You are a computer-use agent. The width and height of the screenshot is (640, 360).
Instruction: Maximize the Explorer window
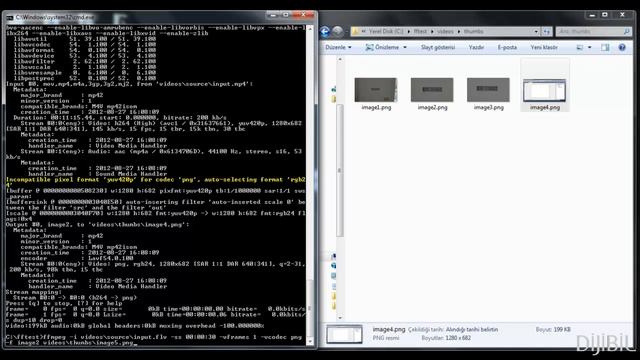(605, 15)
